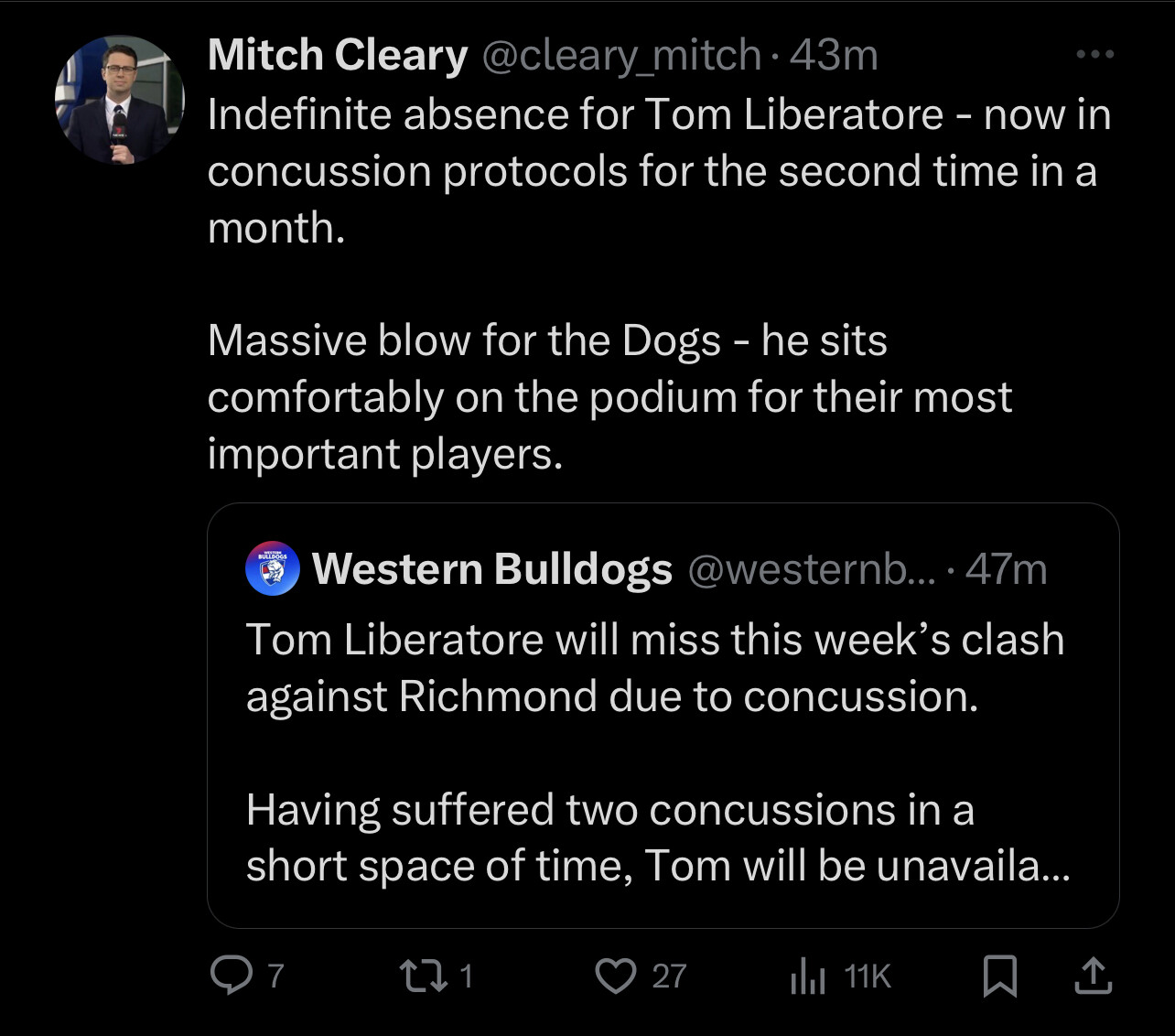The height and width of the screenshot is (1036, 1175).
Task: Click the reply count 7
Action: point(275,976)
